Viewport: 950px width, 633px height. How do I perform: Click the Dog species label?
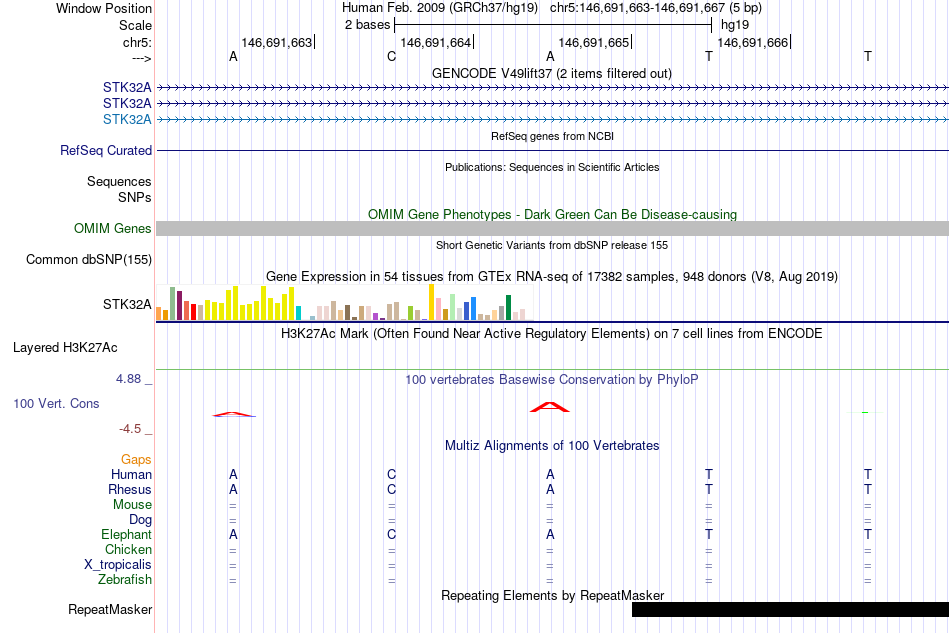click(x=140, y=520)
